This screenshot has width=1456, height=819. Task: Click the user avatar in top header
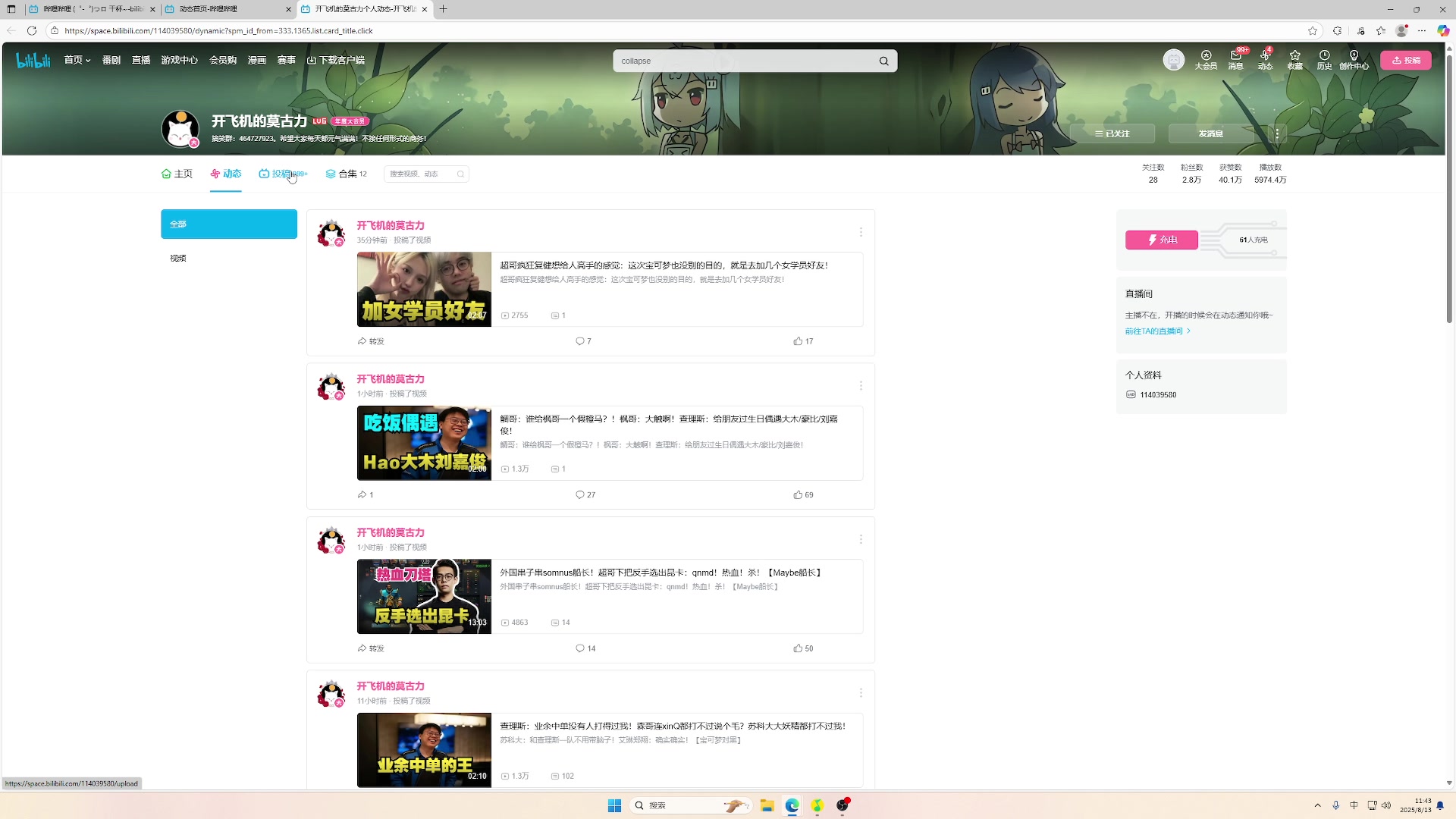point(1173,60)
